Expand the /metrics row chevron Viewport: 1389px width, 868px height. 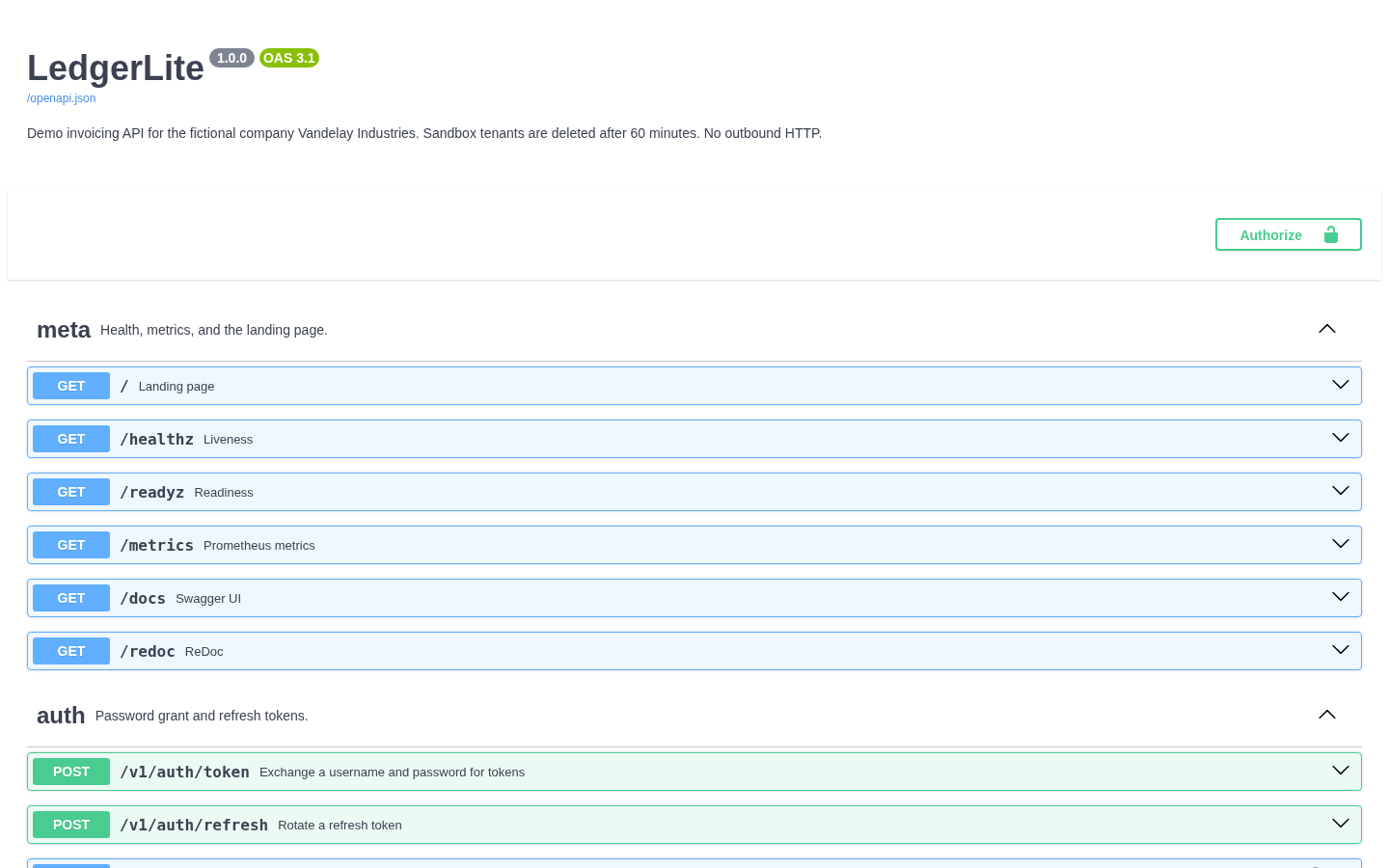pyautogui.click(x=1341, y=544)
